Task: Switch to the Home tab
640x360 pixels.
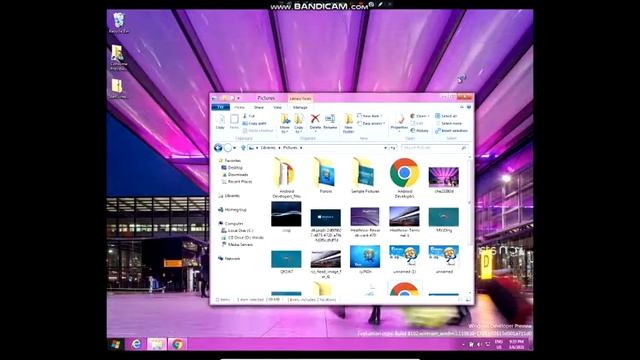Action: click(240, 107)
